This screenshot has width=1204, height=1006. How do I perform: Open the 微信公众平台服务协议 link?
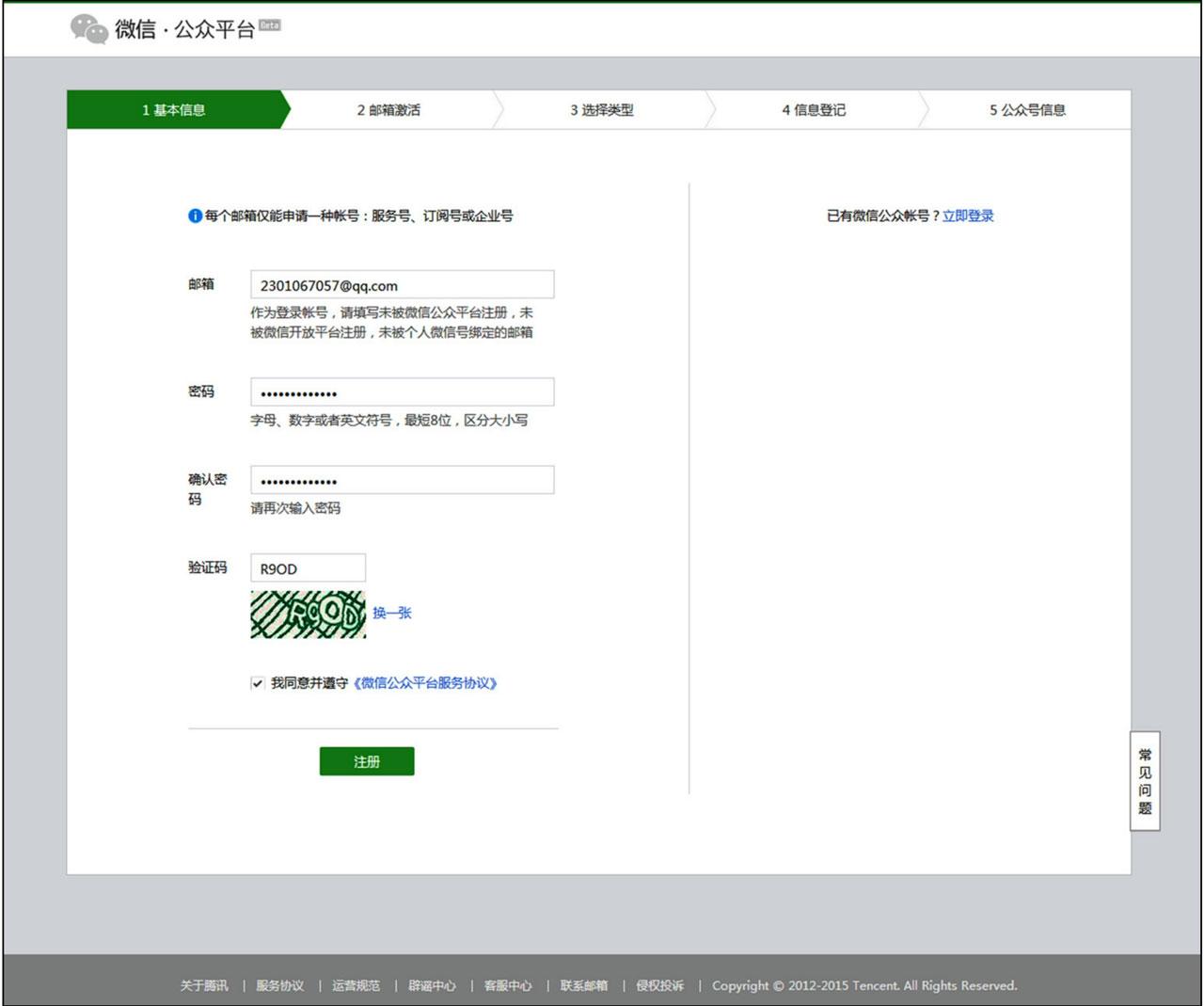425,683
